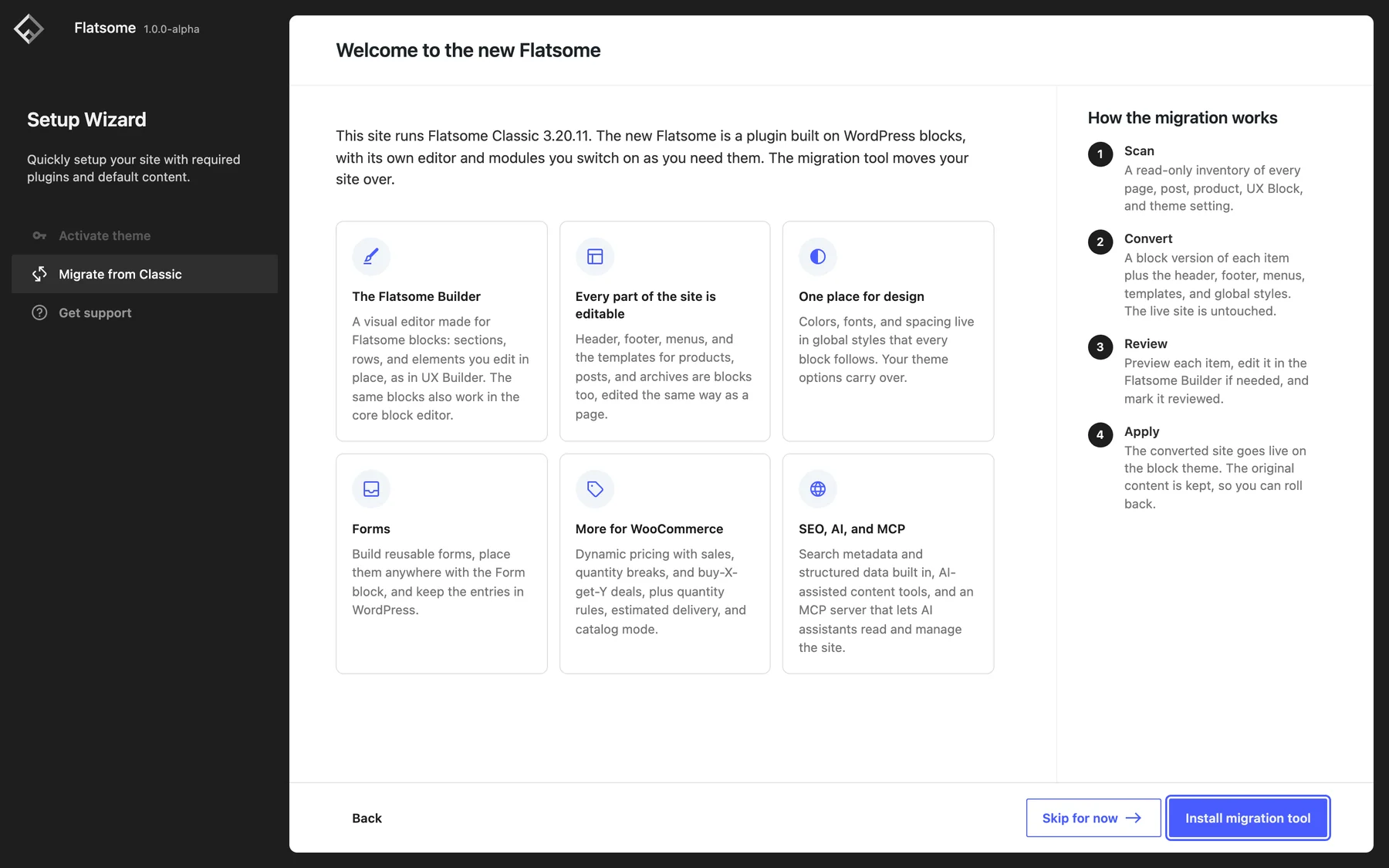This screenshot has width=1389, height=868.
Task: Click the Flatsome name in the header
Action: click(105, 28)
